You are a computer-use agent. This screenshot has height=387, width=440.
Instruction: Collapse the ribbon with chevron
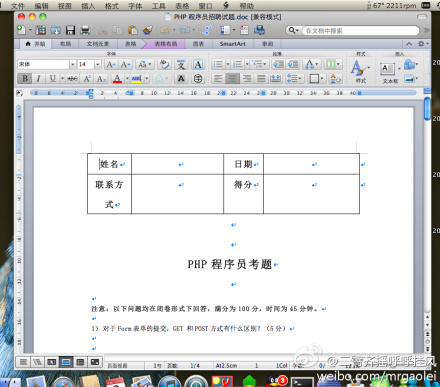pyautogui.click(x=409, y=44)
